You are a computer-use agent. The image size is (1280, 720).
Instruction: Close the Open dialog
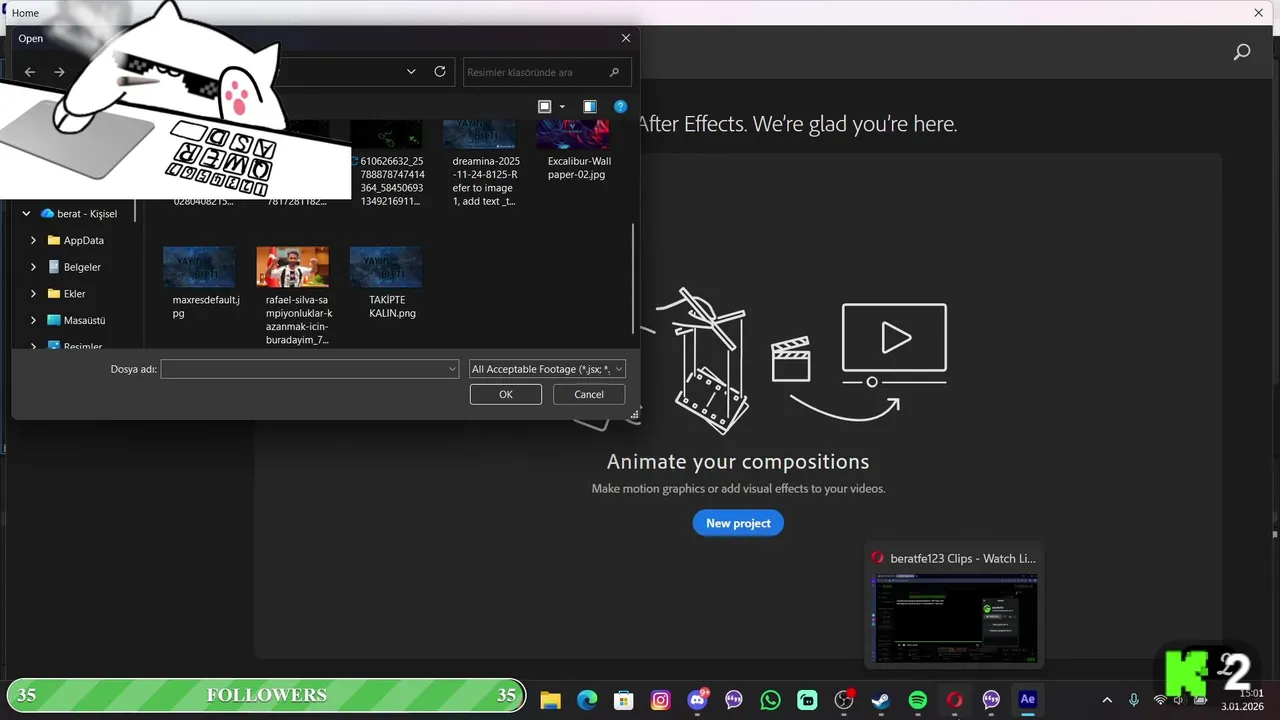coord(626,38)
